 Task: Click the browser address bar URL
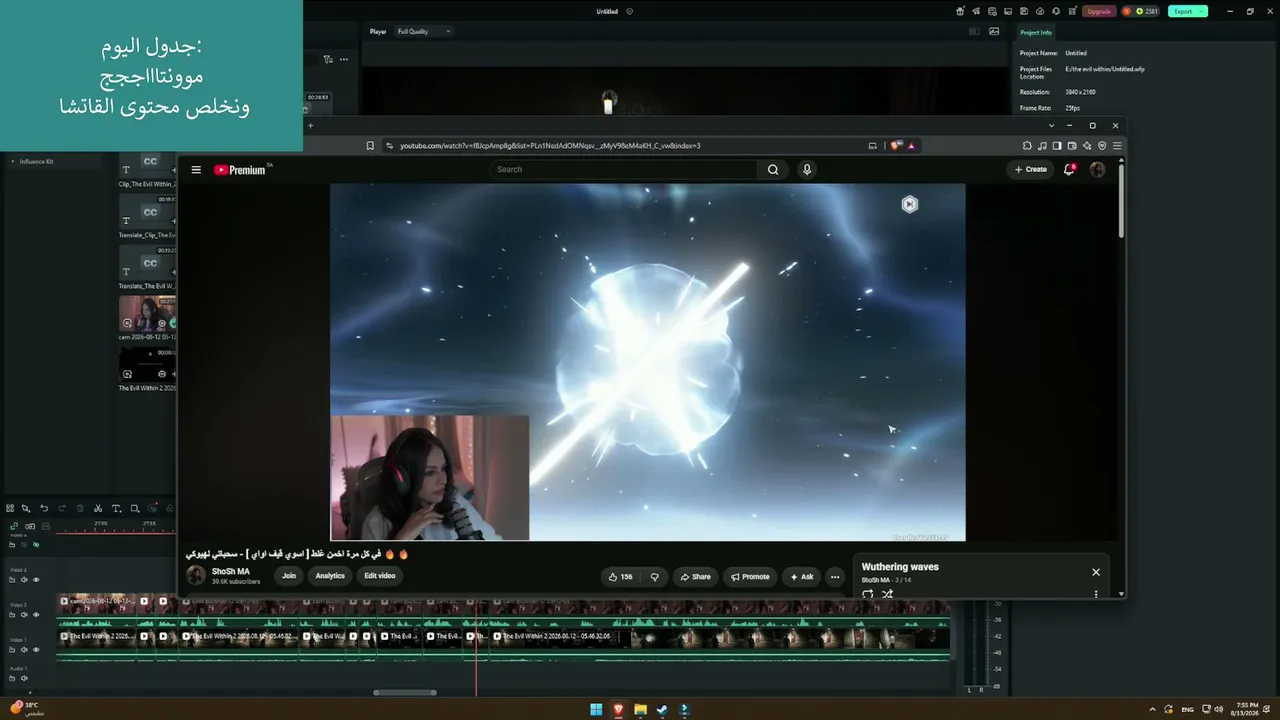click(x=550, y=146)
